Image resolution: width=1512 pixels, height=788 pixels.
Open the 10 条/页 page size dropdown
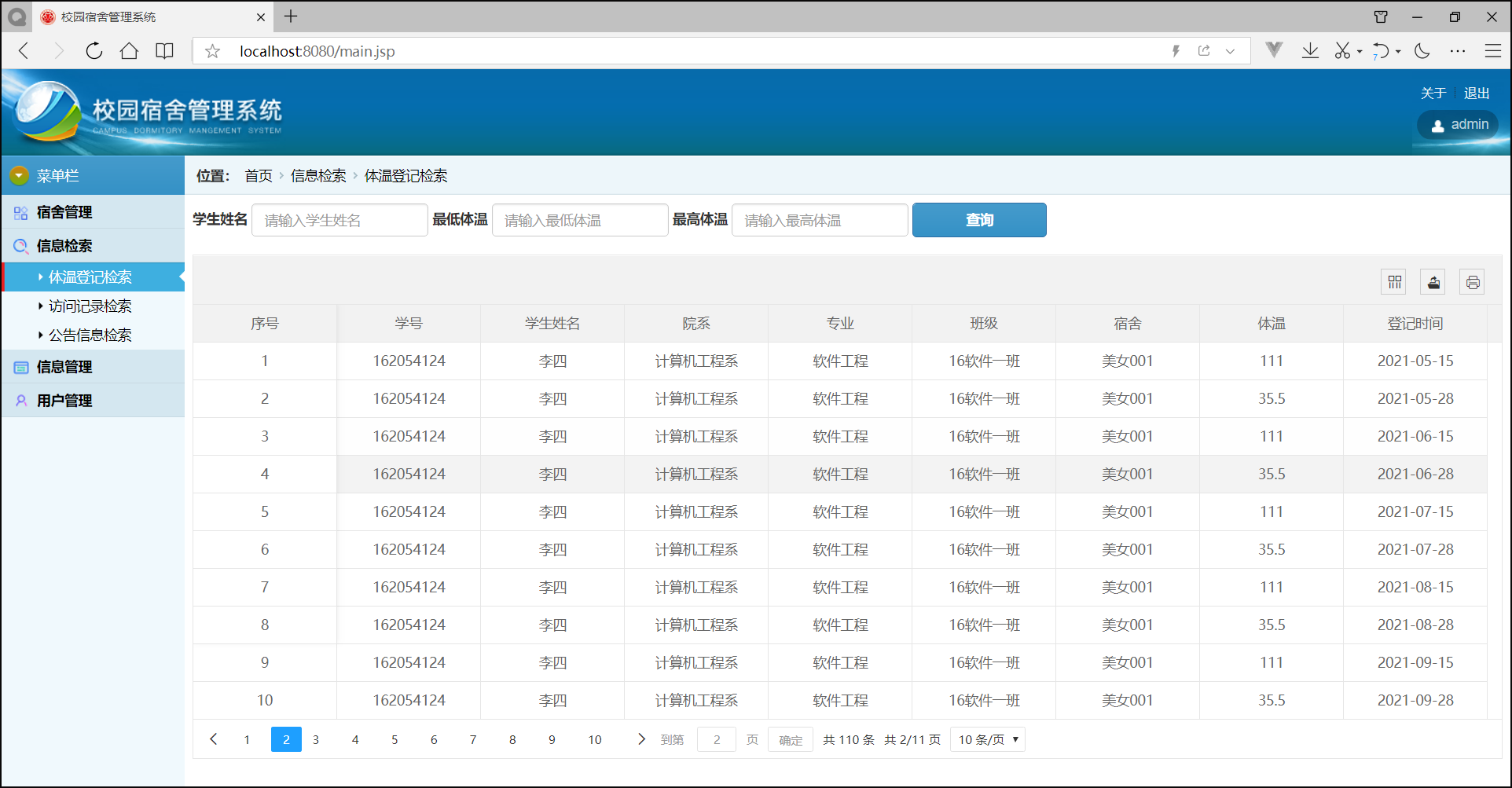[988, 740]
